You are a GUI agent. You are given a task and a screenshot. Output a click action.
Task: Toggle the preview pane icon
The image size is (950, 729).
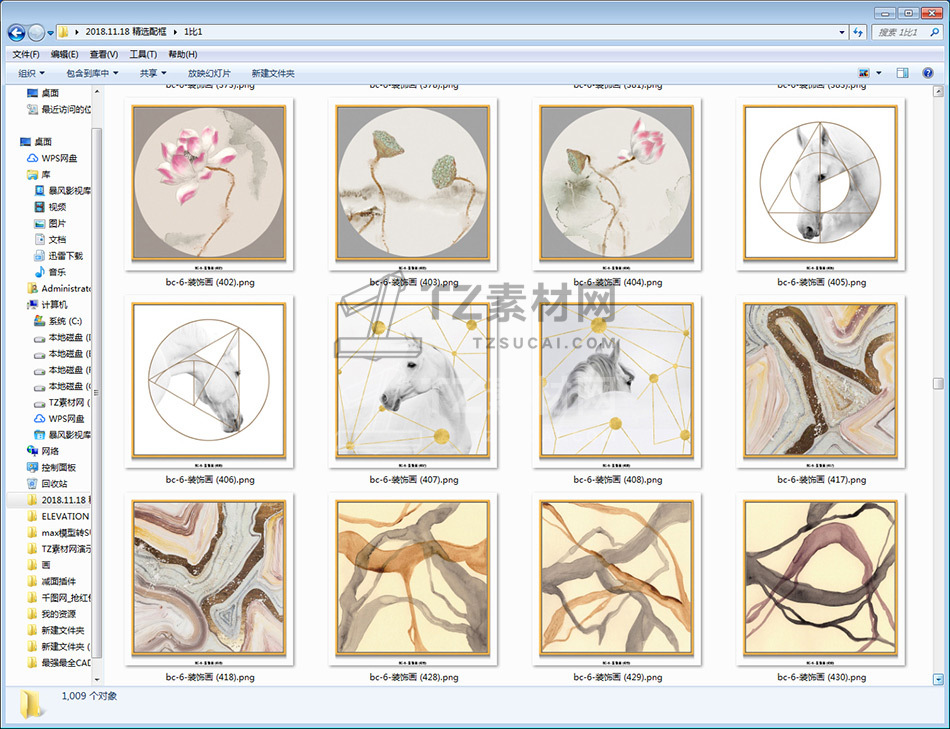pos(902,73)
